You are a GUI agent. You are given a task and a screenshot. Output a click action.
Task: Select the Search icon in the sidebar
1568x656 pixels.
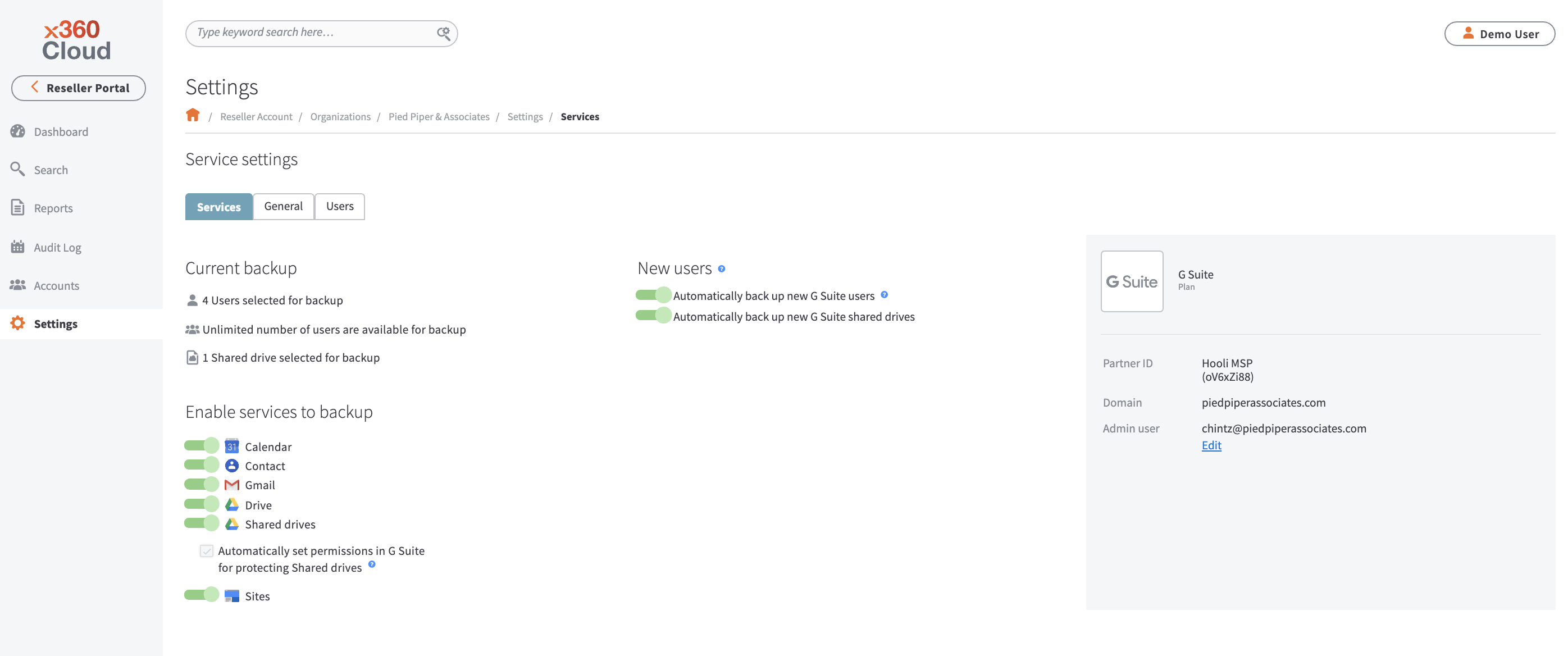[17, 169]
